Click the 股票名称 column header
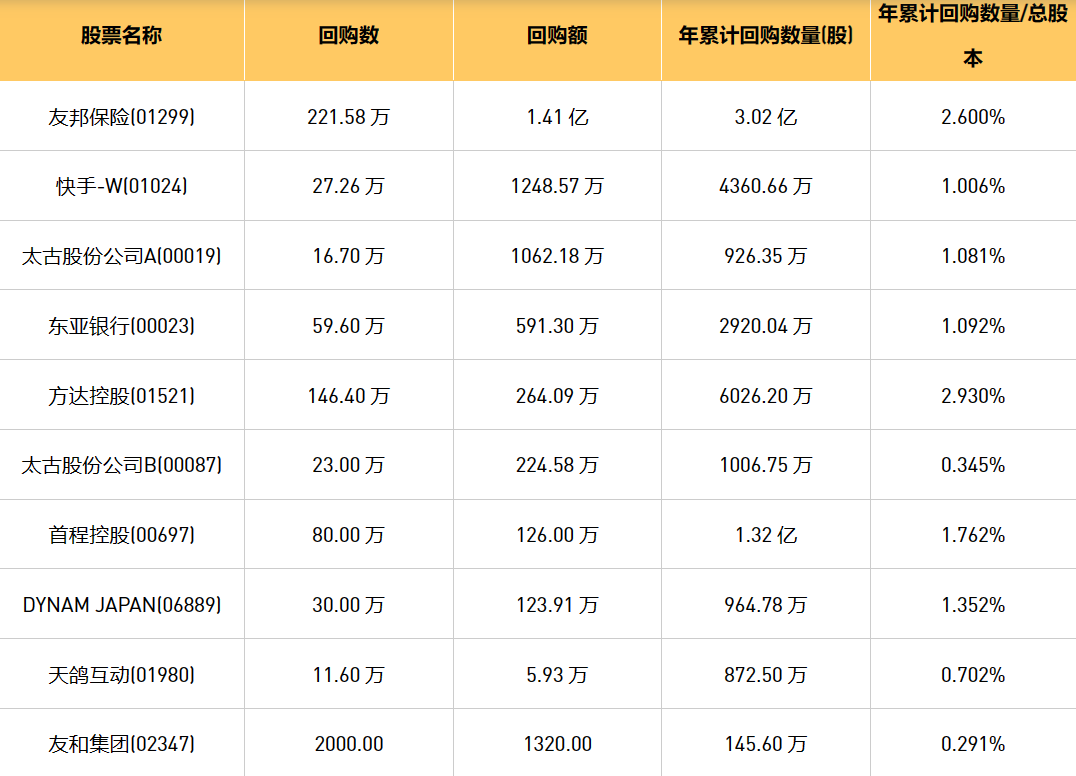This screenshot has height=776, width=1076. pyautogui.click(x=121, y=36)
